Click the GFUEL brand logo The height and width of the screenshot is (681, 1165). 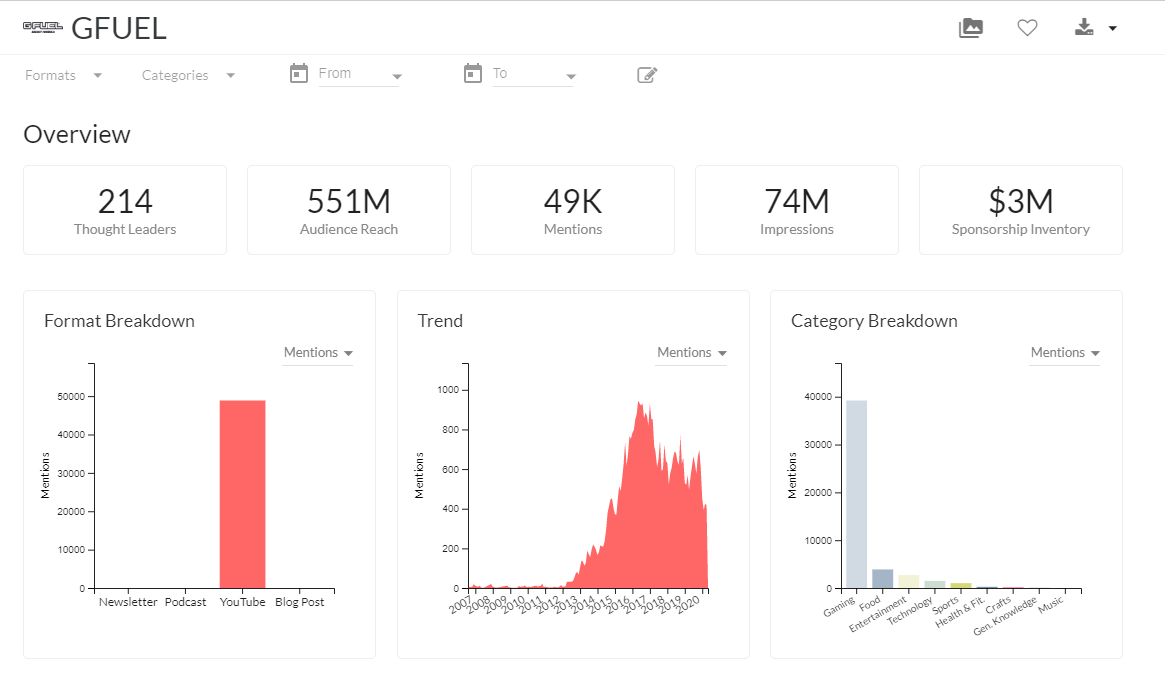coord(42,27)
